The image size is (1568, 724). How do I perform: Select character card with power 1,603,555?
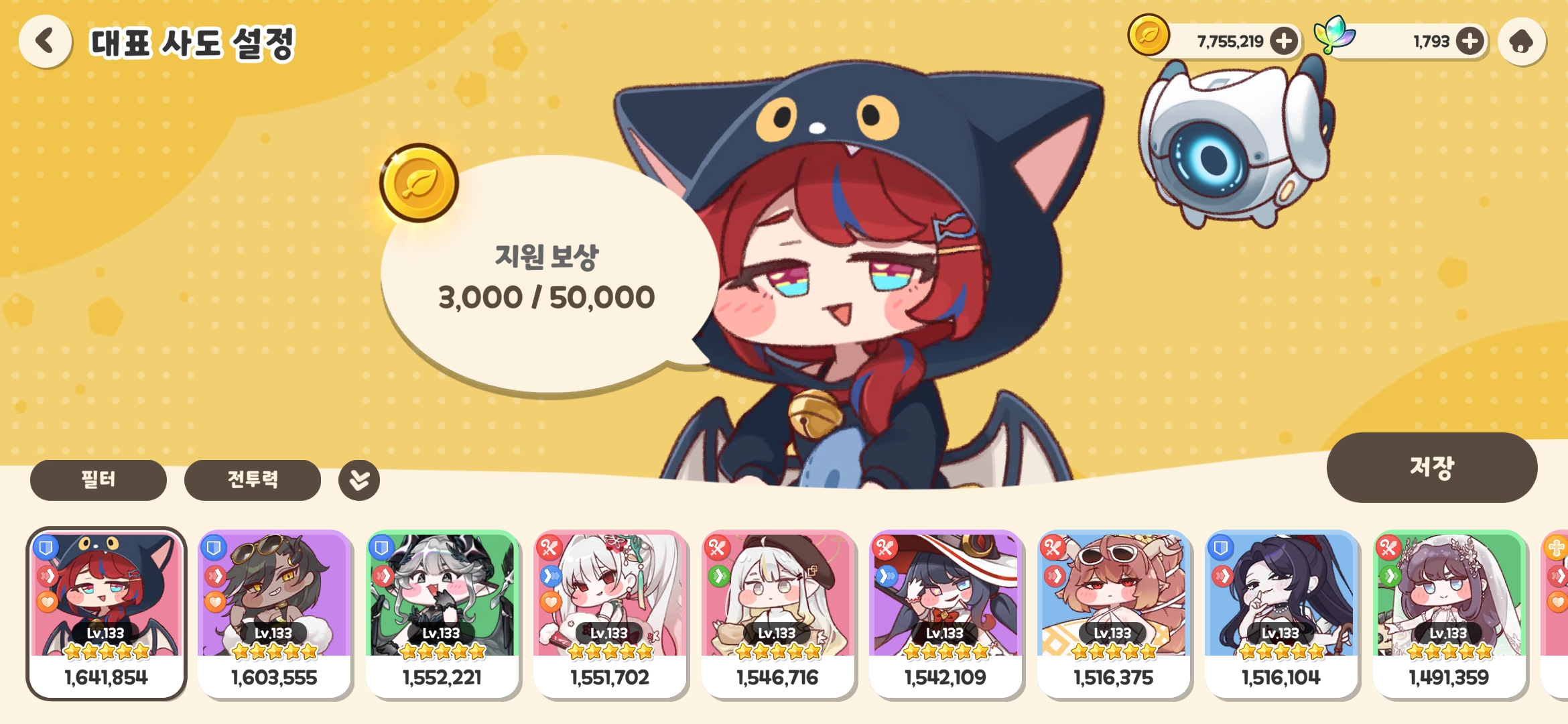coord(274,613)
